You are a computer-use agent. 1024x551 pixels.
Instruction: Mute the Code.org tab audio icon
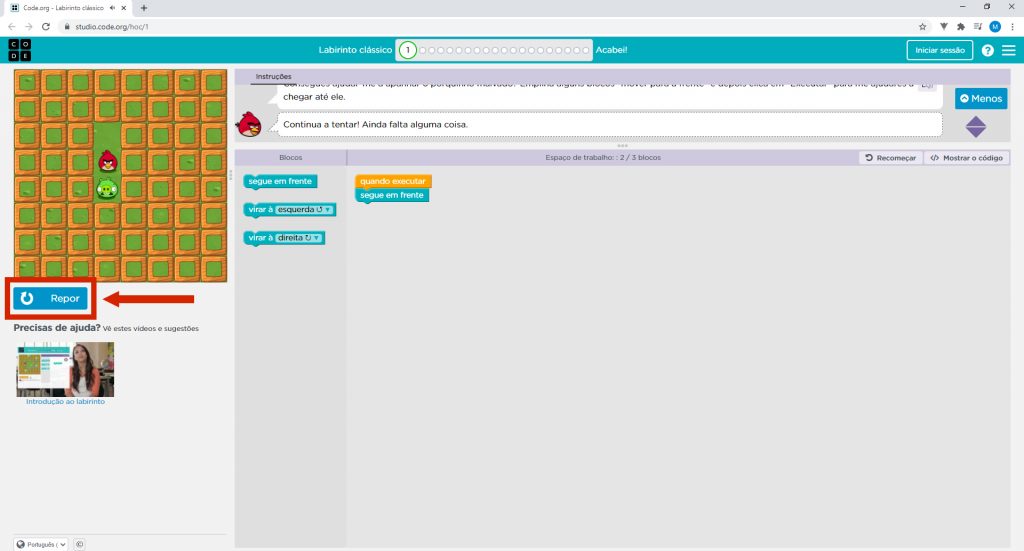tap(112, 8)
